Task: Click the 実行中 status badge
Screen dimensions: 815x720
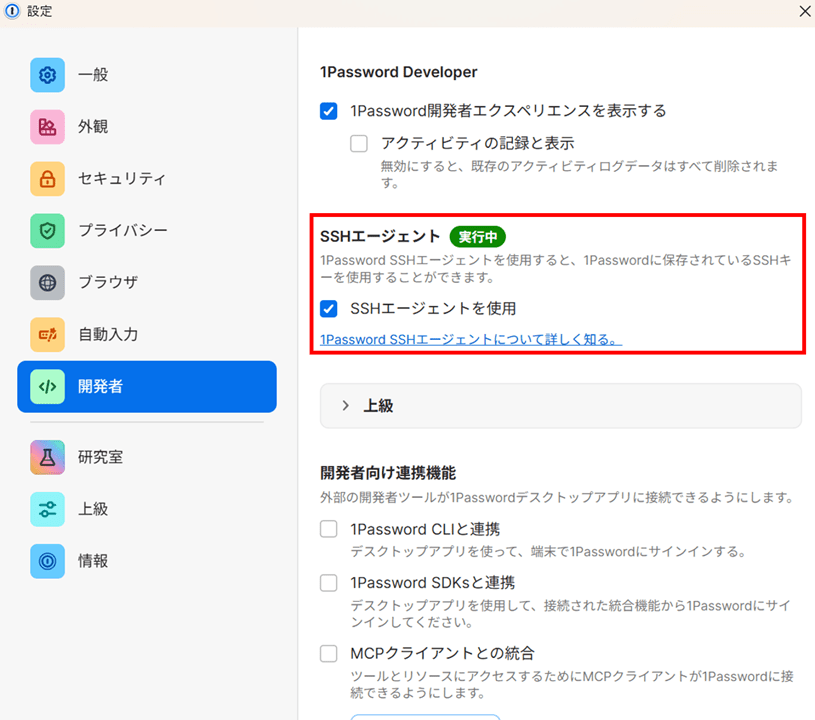Action: coord(478,237)
